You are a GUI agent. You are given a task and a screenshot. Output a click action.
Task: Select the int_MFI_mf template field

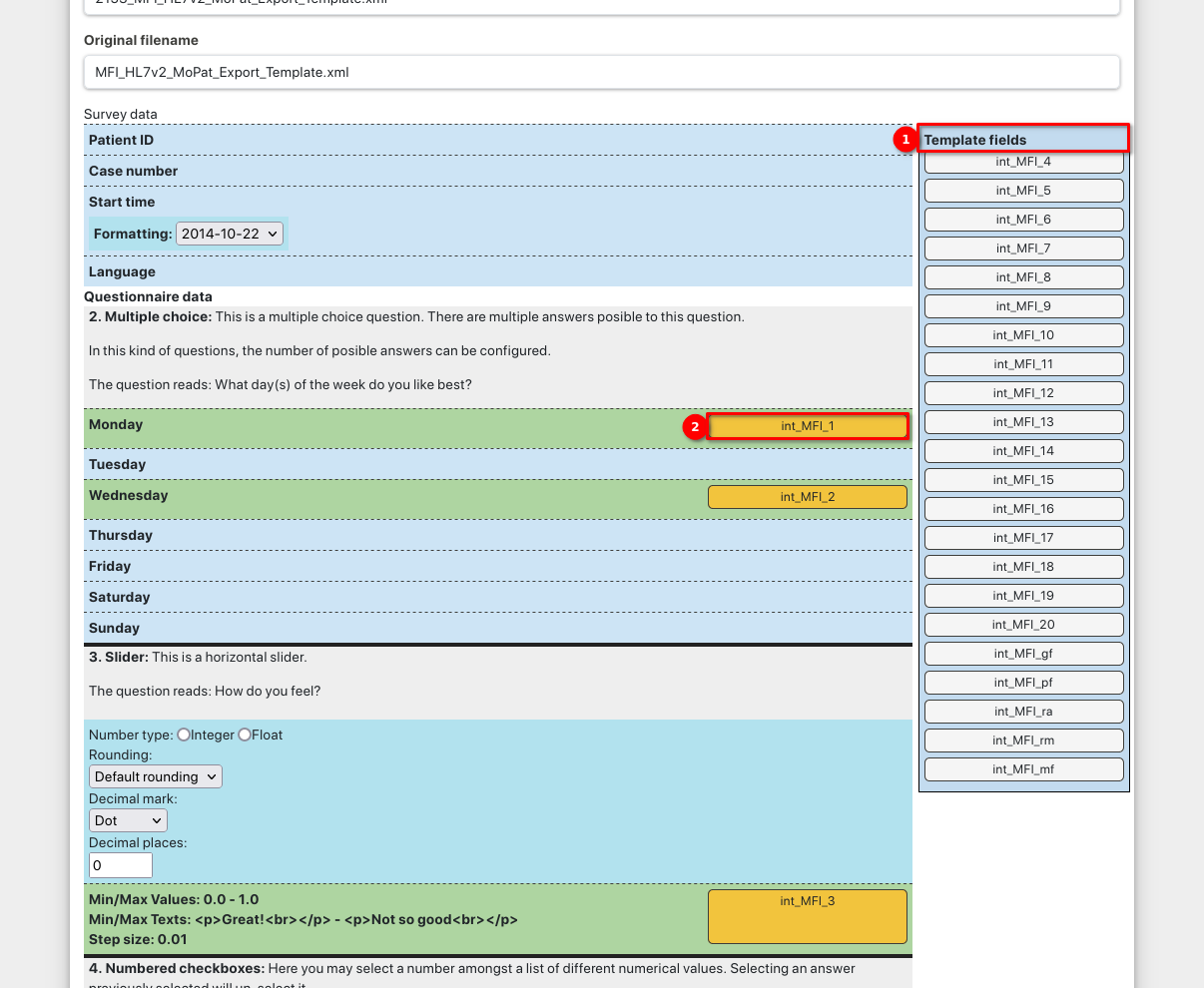coord(1022,768)
